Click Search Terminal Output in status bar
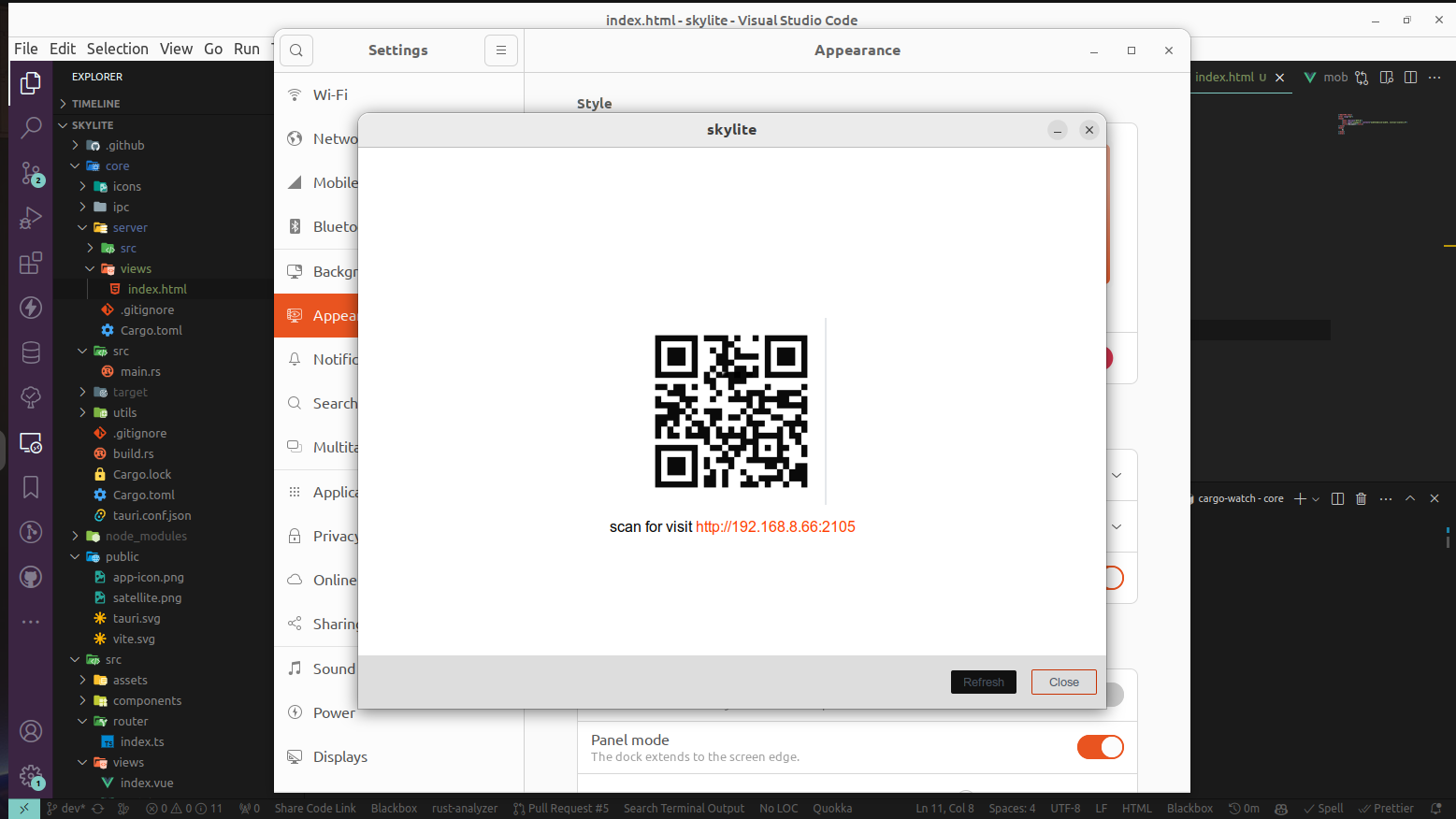Screen dimensions: 1456x819 click(x=684, y=809)
